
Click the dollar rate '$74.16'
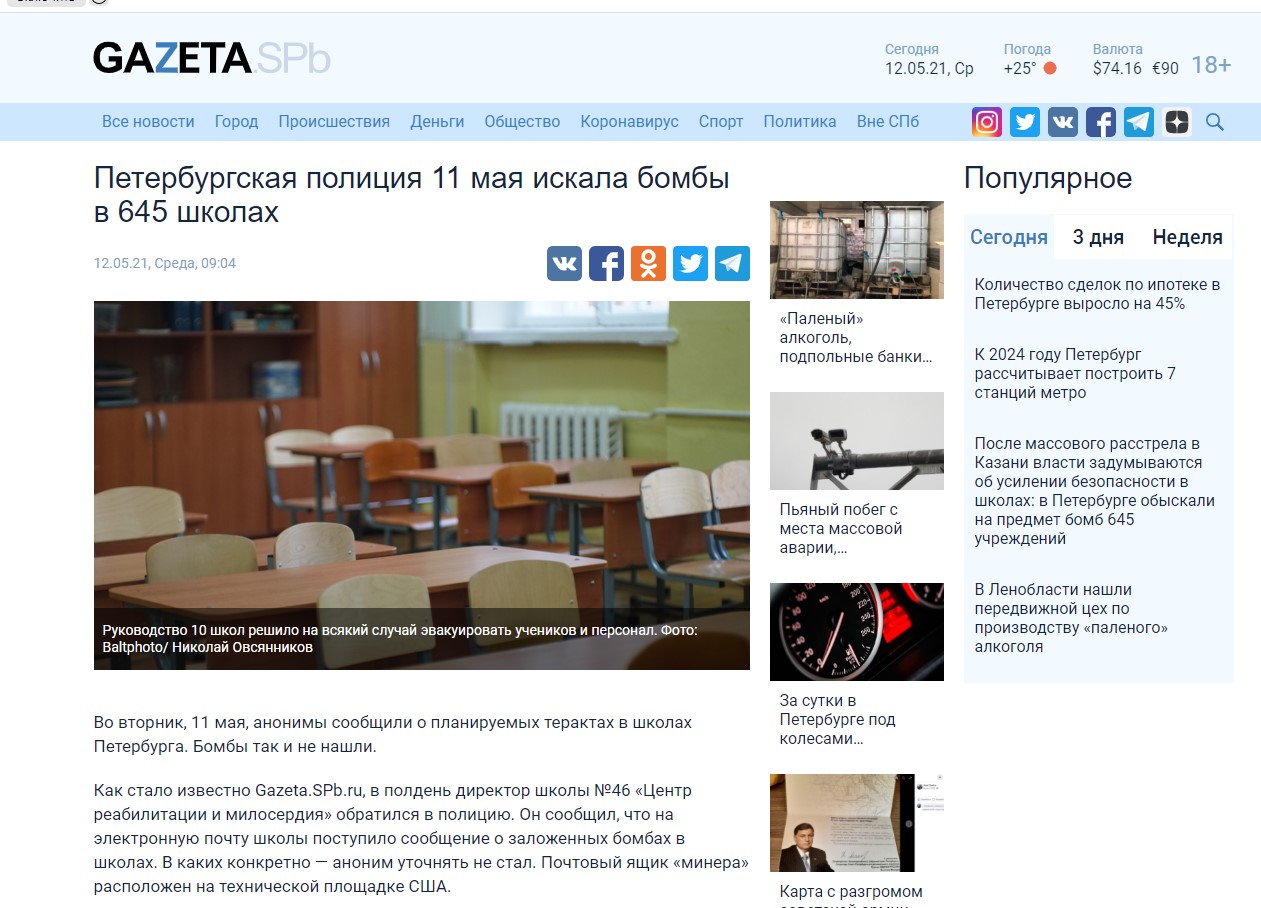(1117, 69)
